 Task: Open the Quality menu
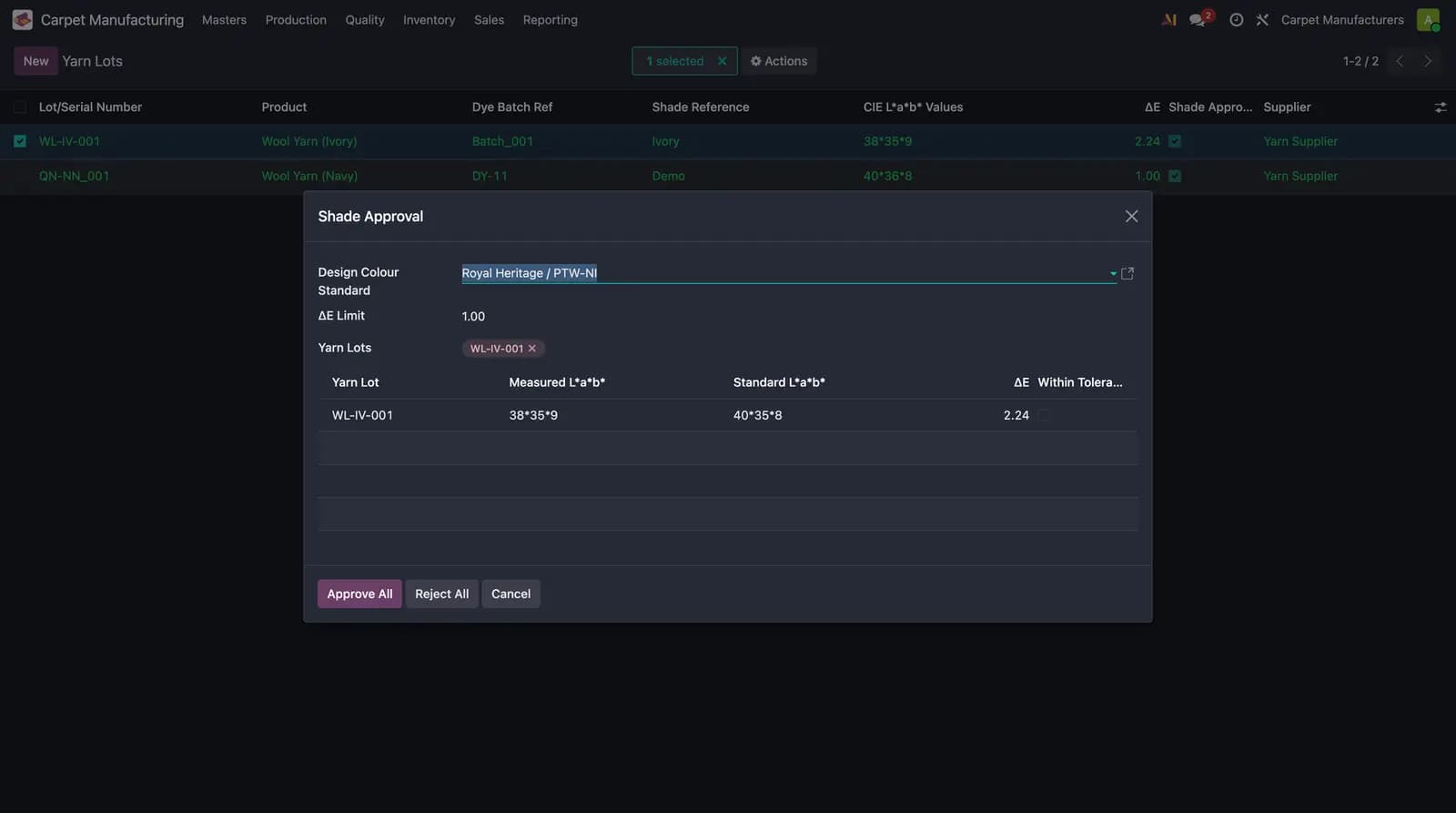pos(365,19)
